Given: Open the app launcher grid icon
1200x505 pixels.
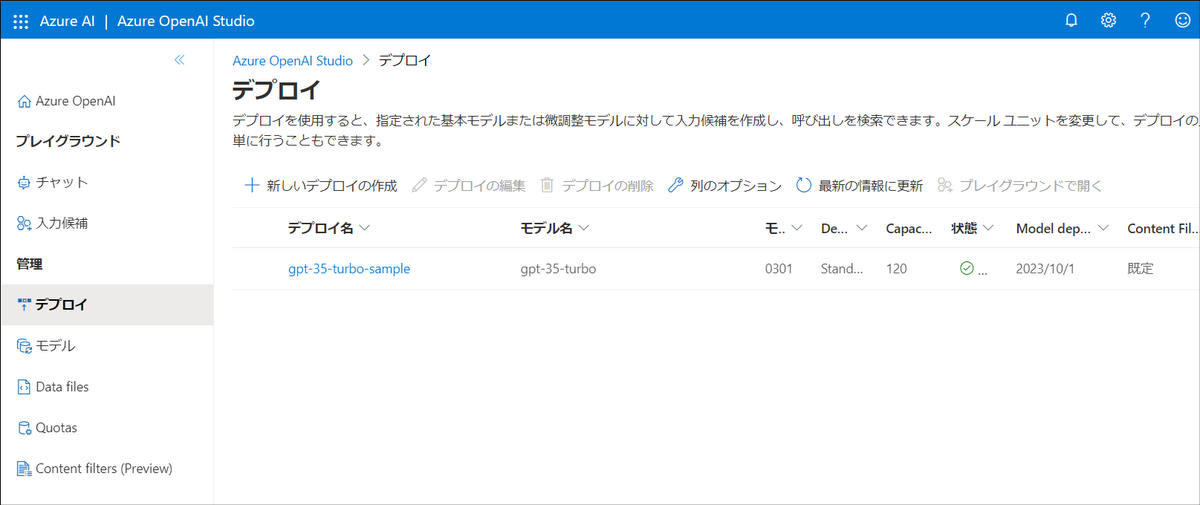Looking at the screenshot, I should tap(20, 20).
